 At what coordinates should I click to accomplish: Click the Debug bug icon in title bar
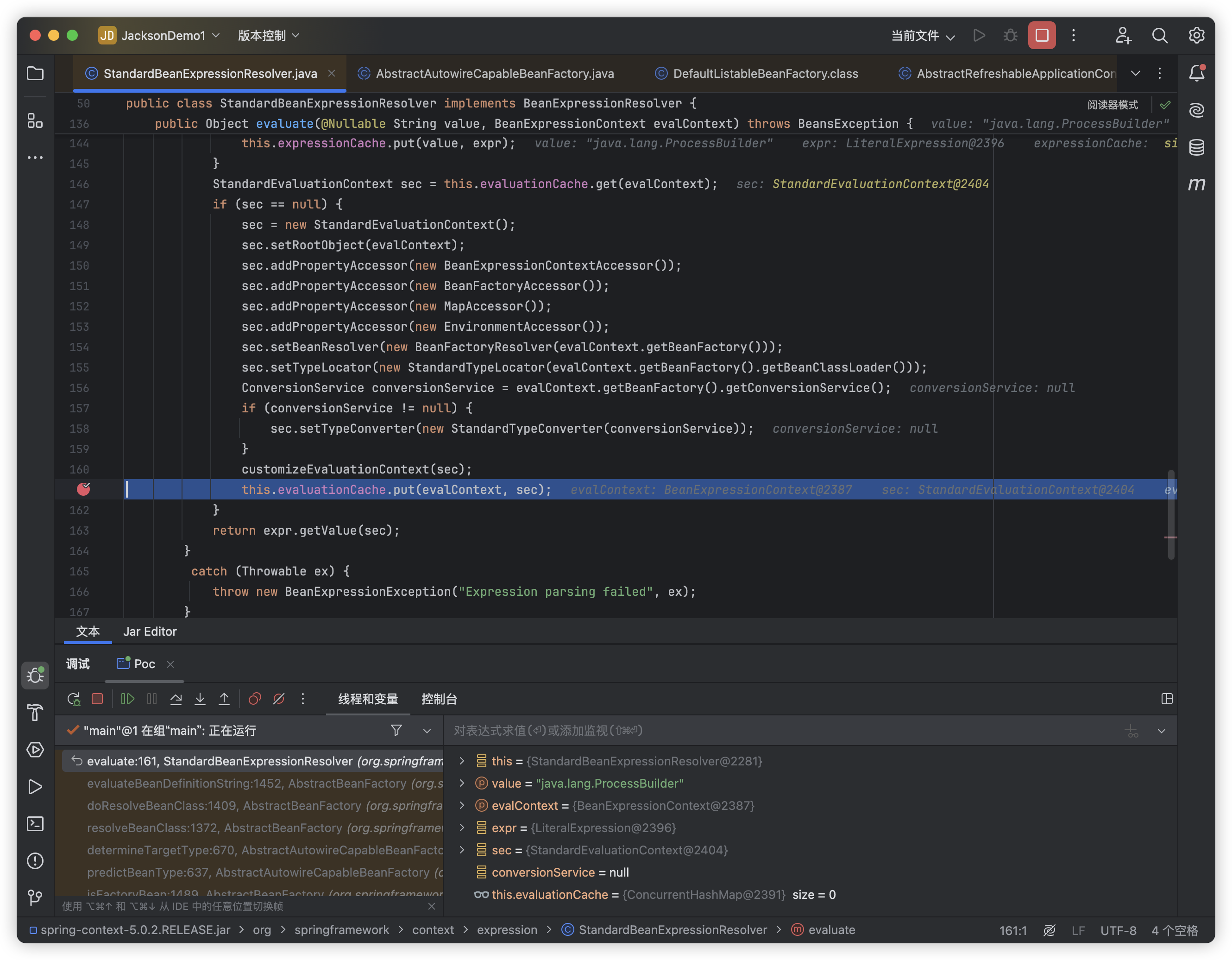coord(1010,36)
